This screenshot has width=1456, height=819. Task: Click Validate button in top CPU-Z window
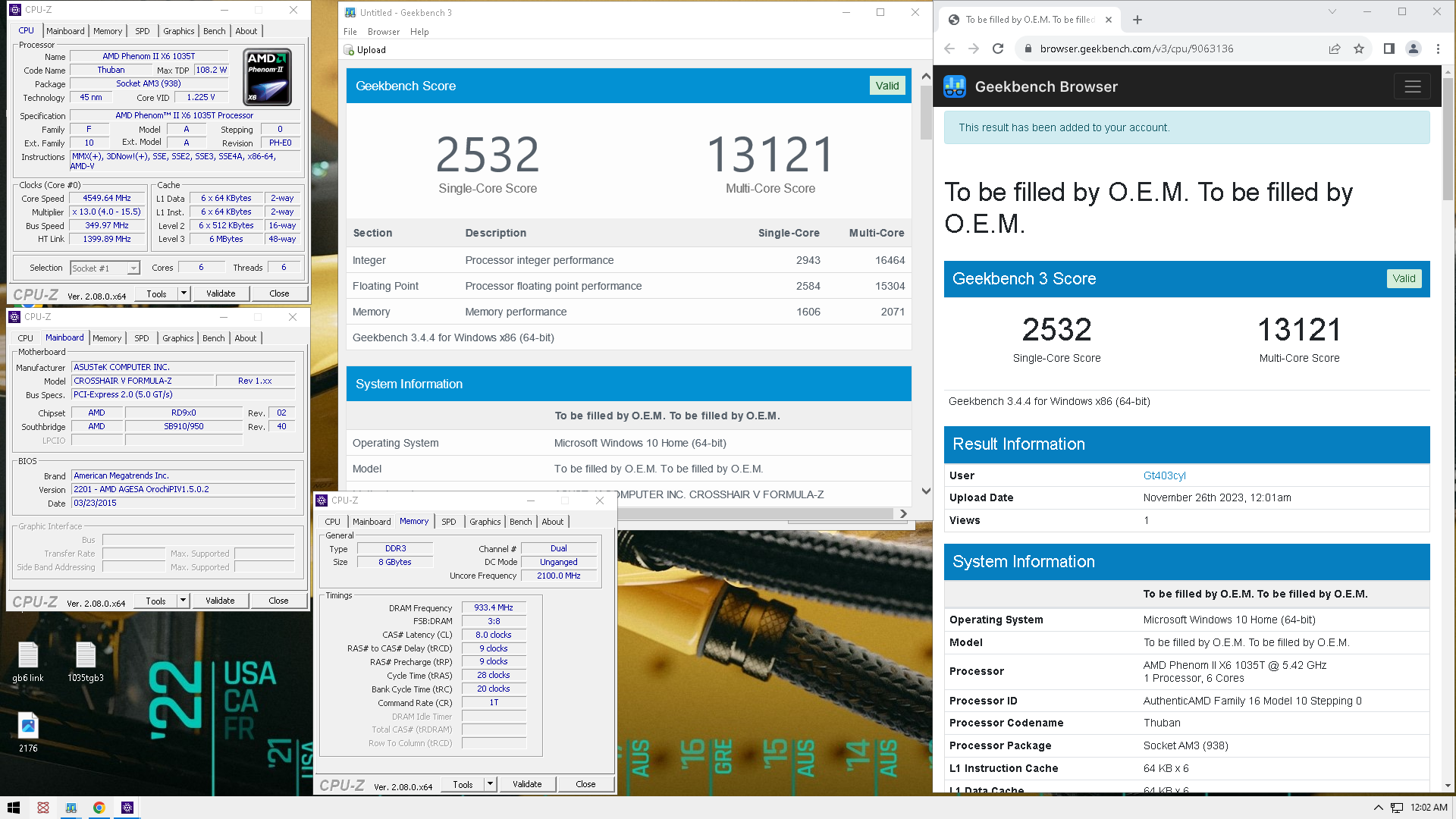(221, 293)
